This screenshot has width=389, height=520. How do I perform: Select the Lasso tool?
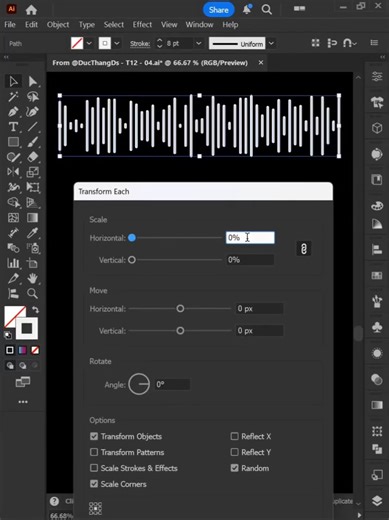pyautogui.click(x=32, y=97)
